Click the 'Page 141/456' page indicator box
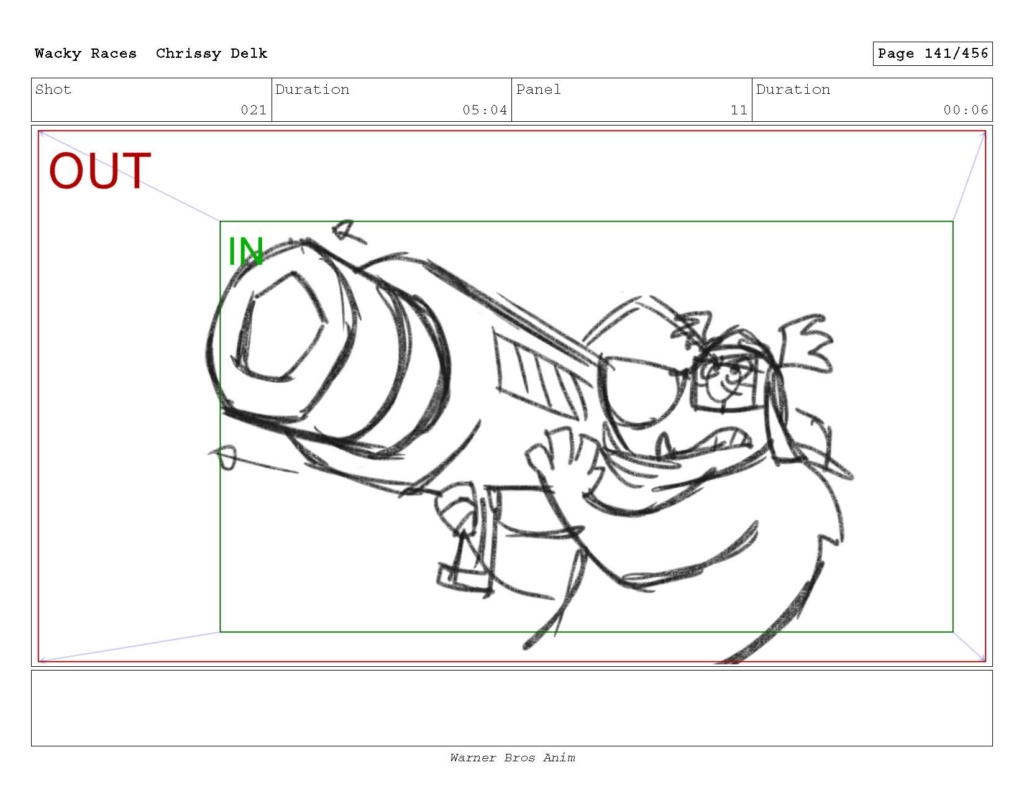This screenshot has width=1024, height=793. pos(933,54)
